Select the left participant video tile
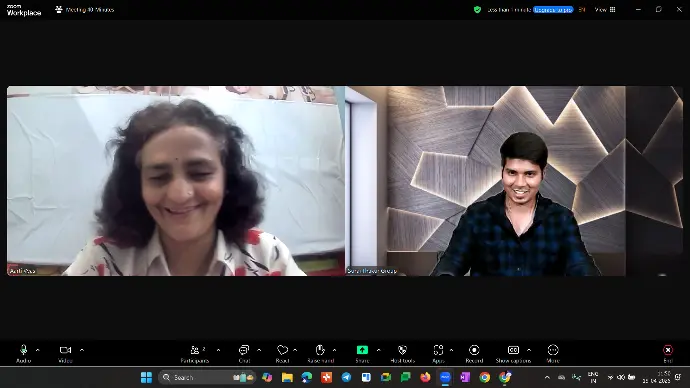The image size is (690, 388). coord(176,181)
